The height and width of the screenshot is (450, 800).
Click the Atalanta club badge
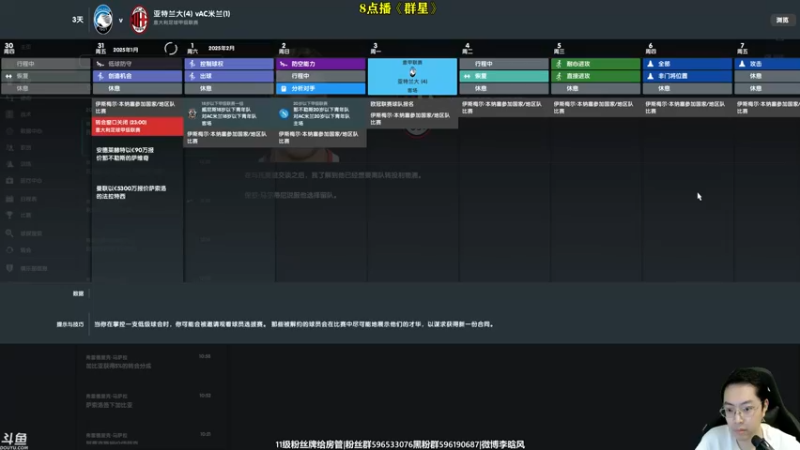[103, 19]
